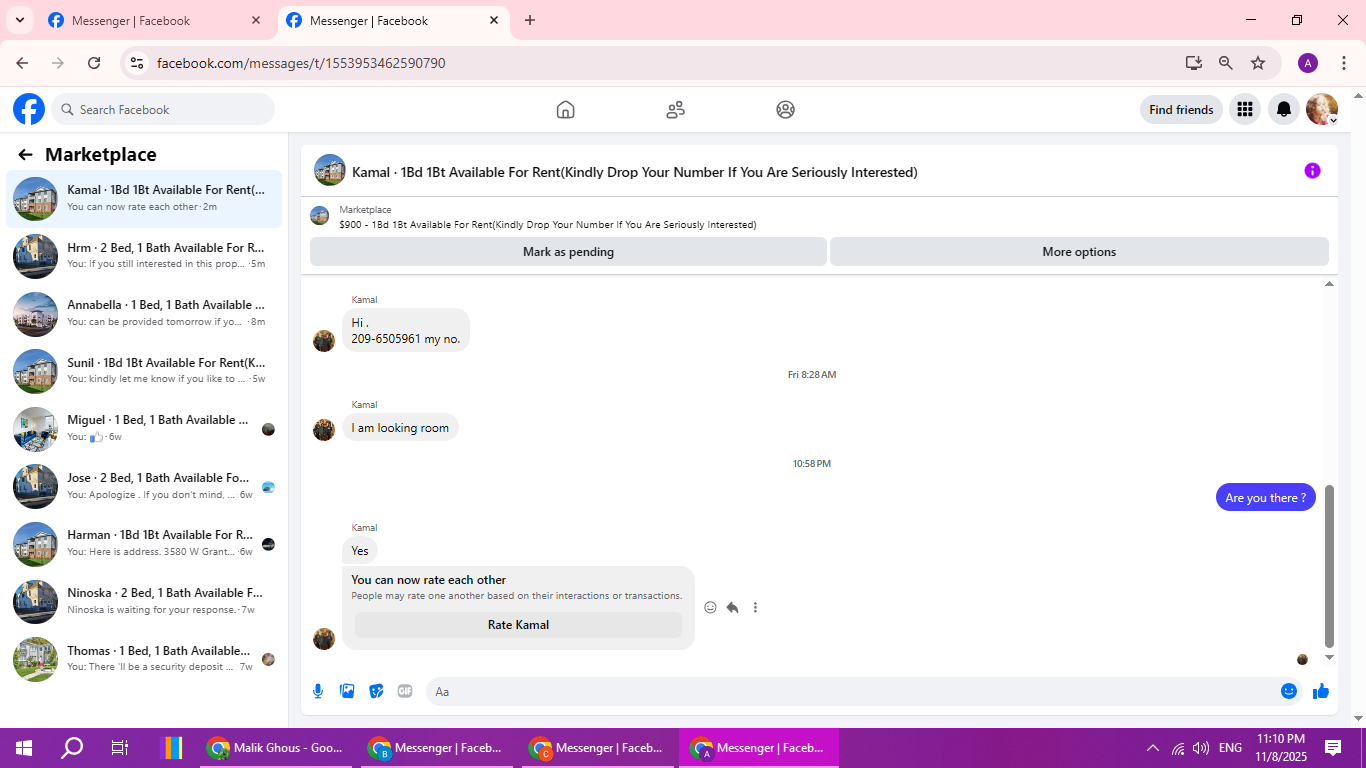Viewport: 1366px width, 768px height.
Task: Go back from Marketplace with the arrow
Action: (x=25, y=155)
